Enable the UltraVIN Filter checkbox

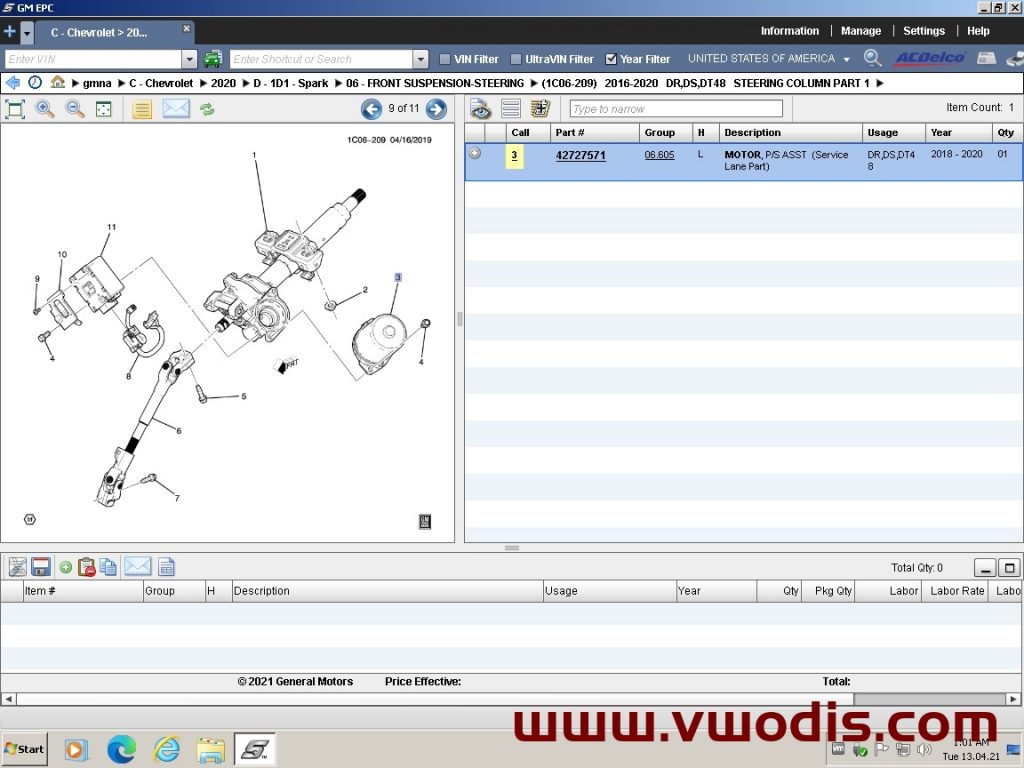(516, 59)
